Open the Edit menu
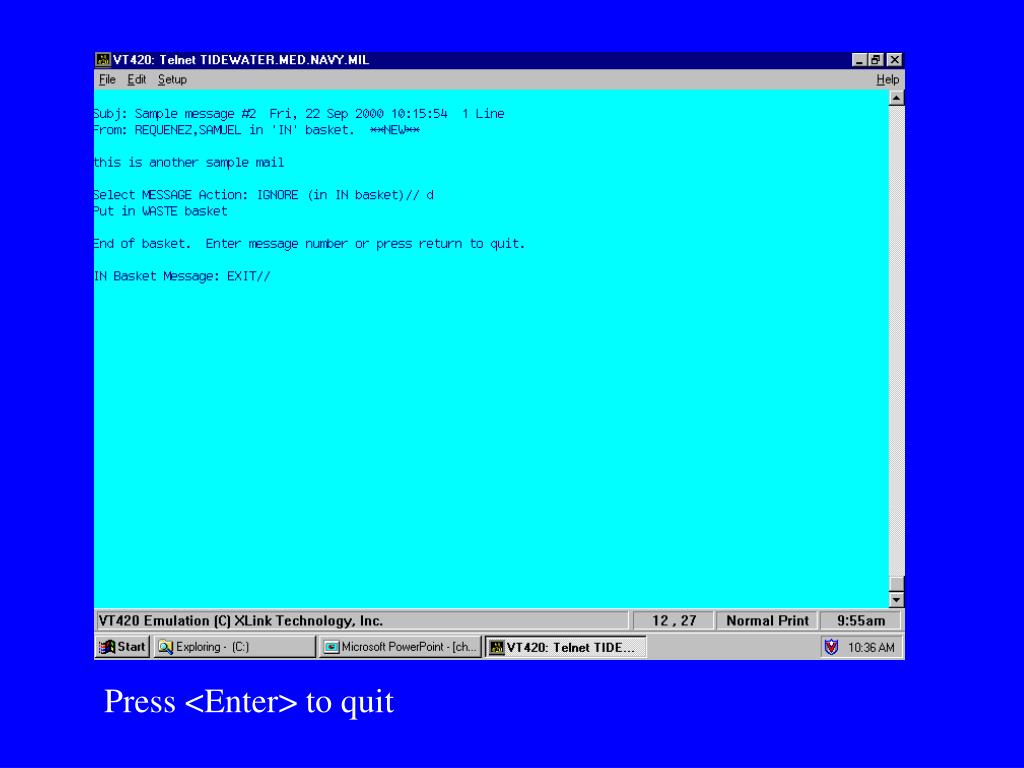 tap(136, 80)
